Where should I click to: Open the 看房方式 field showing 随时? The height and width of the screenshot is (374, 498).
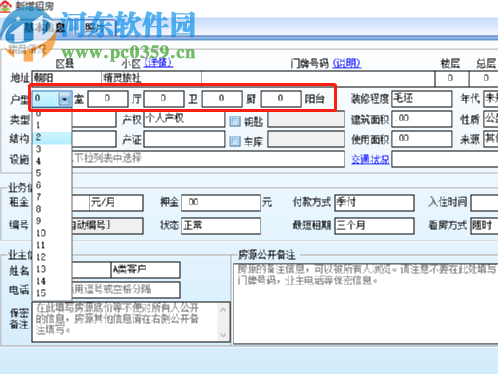pyautogui.click(x=484, y=226)
